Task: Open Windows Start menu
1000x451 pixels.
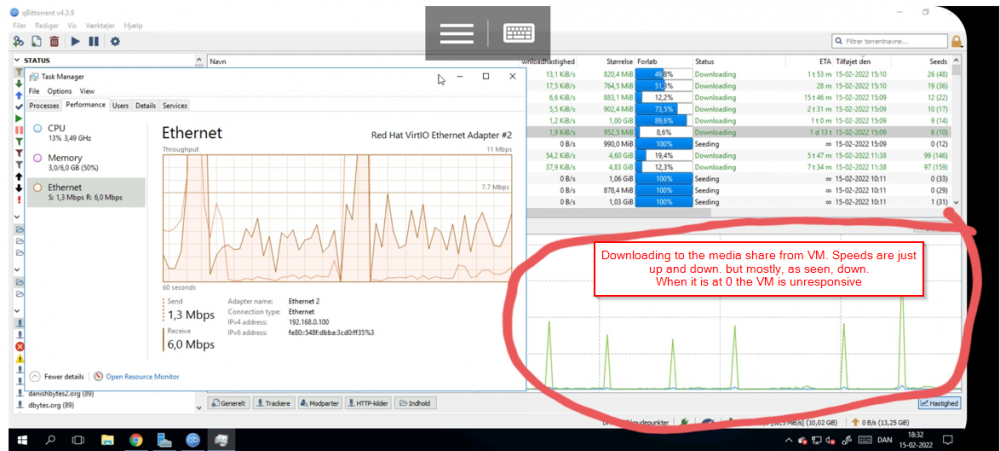Action: pos(22,440)
